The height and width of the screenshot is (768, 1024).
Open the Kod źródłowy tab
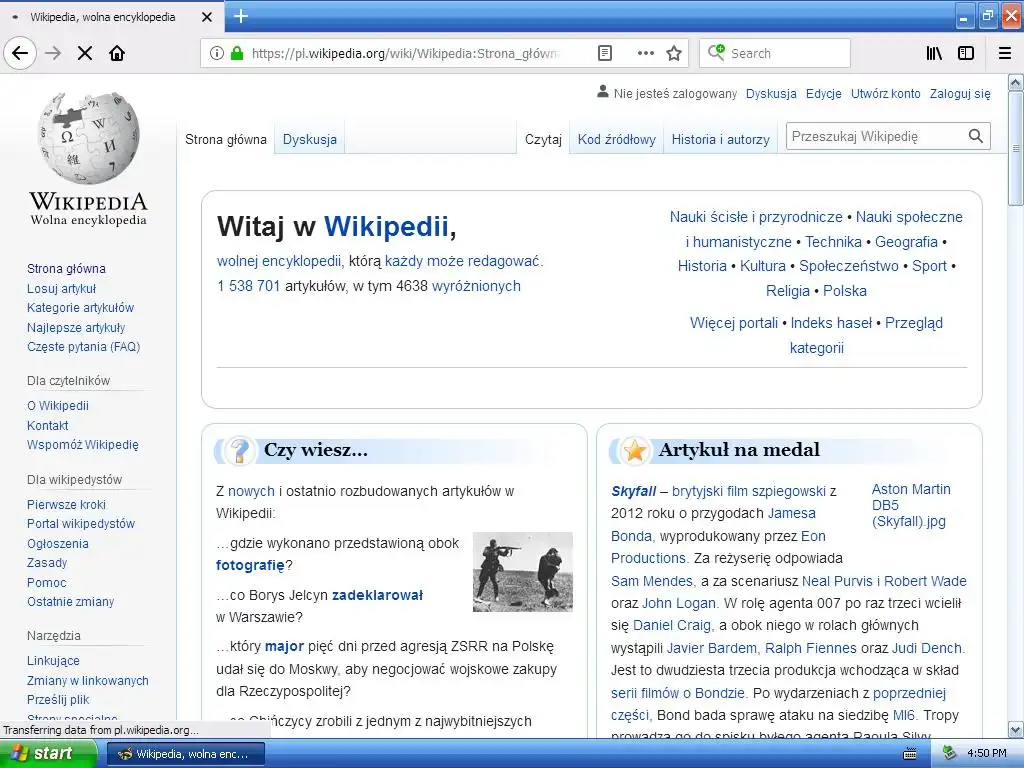(616, 139)
